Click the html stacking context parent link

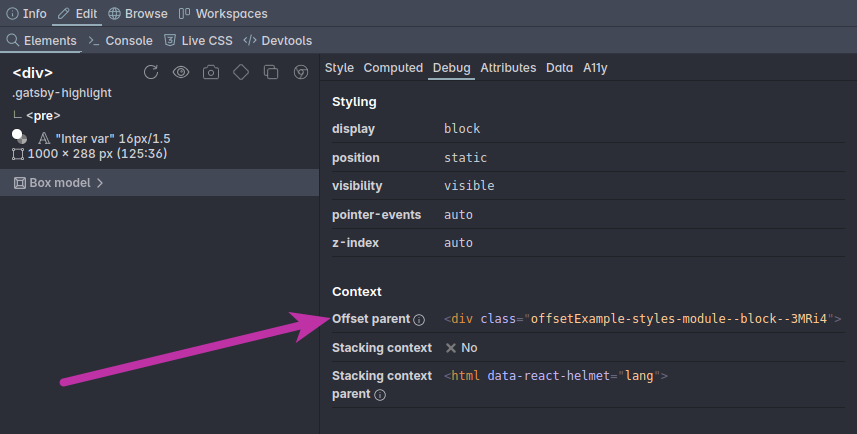tap(556, 376)
